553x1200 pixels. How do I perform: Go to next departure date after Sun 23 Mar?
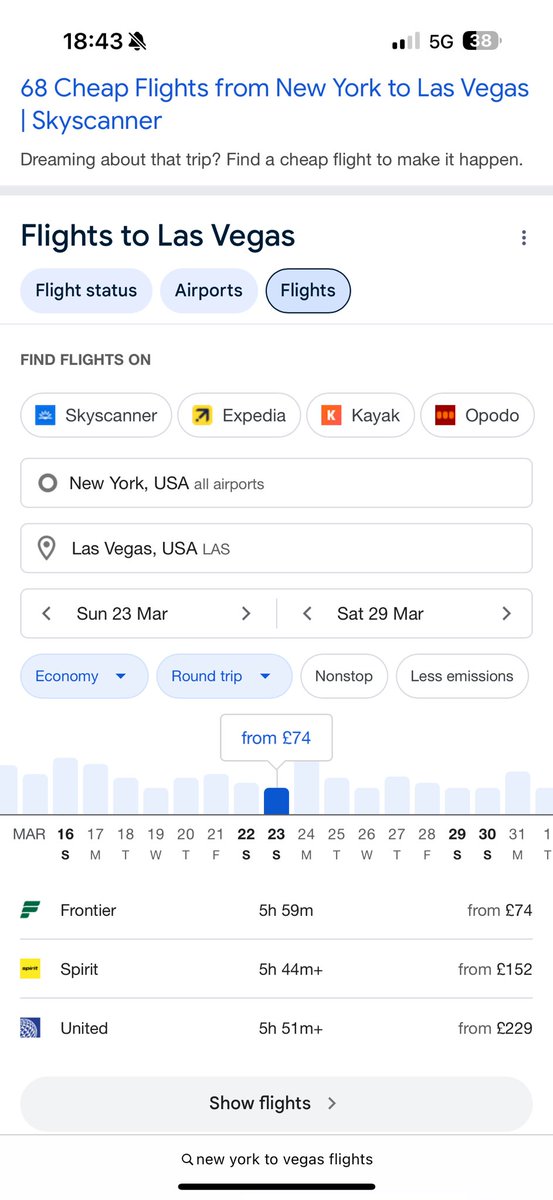point(246,614)
